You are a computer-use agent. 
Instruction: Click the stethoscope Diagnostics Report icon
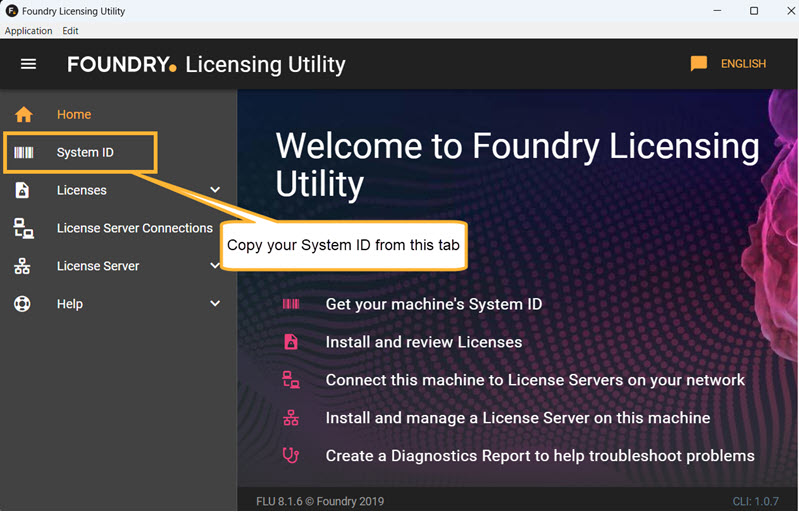[291, 456]
